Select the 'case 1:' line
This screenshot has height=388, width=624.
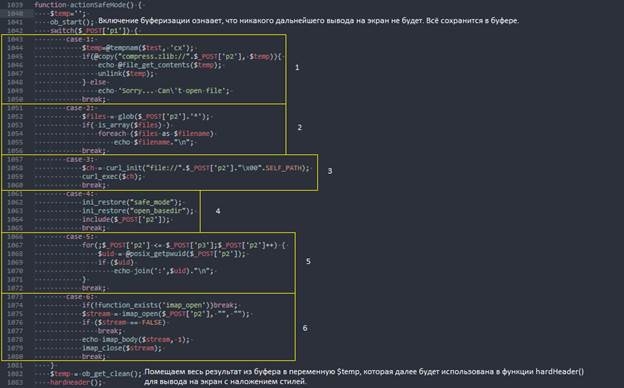[x=81, y=39]
